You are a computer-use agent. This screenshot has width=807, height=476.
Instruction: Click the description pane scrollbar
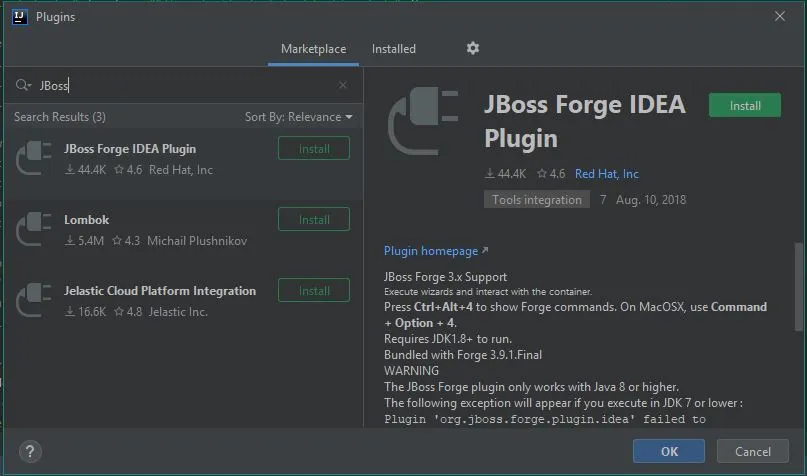click(799, 287)
